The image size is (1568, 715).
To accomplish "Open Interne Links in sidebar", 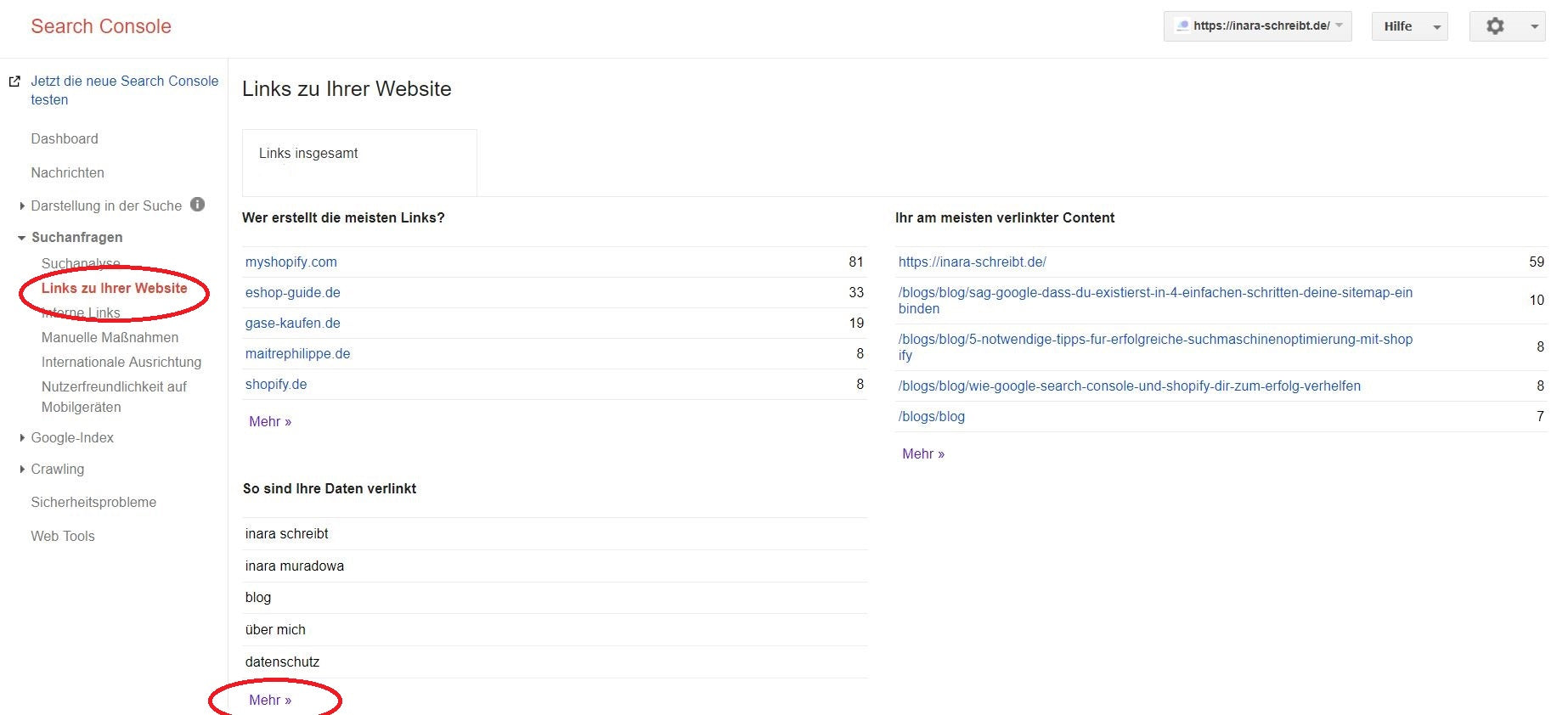I will pyautogui.click(x=81, y=312).
